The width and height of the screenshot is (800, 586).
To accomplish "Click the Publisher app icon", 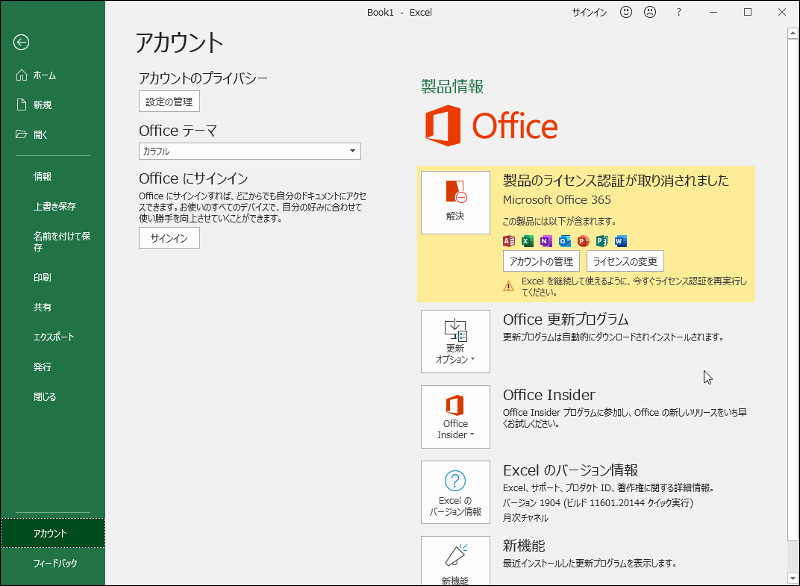I will tap(602, 241).
